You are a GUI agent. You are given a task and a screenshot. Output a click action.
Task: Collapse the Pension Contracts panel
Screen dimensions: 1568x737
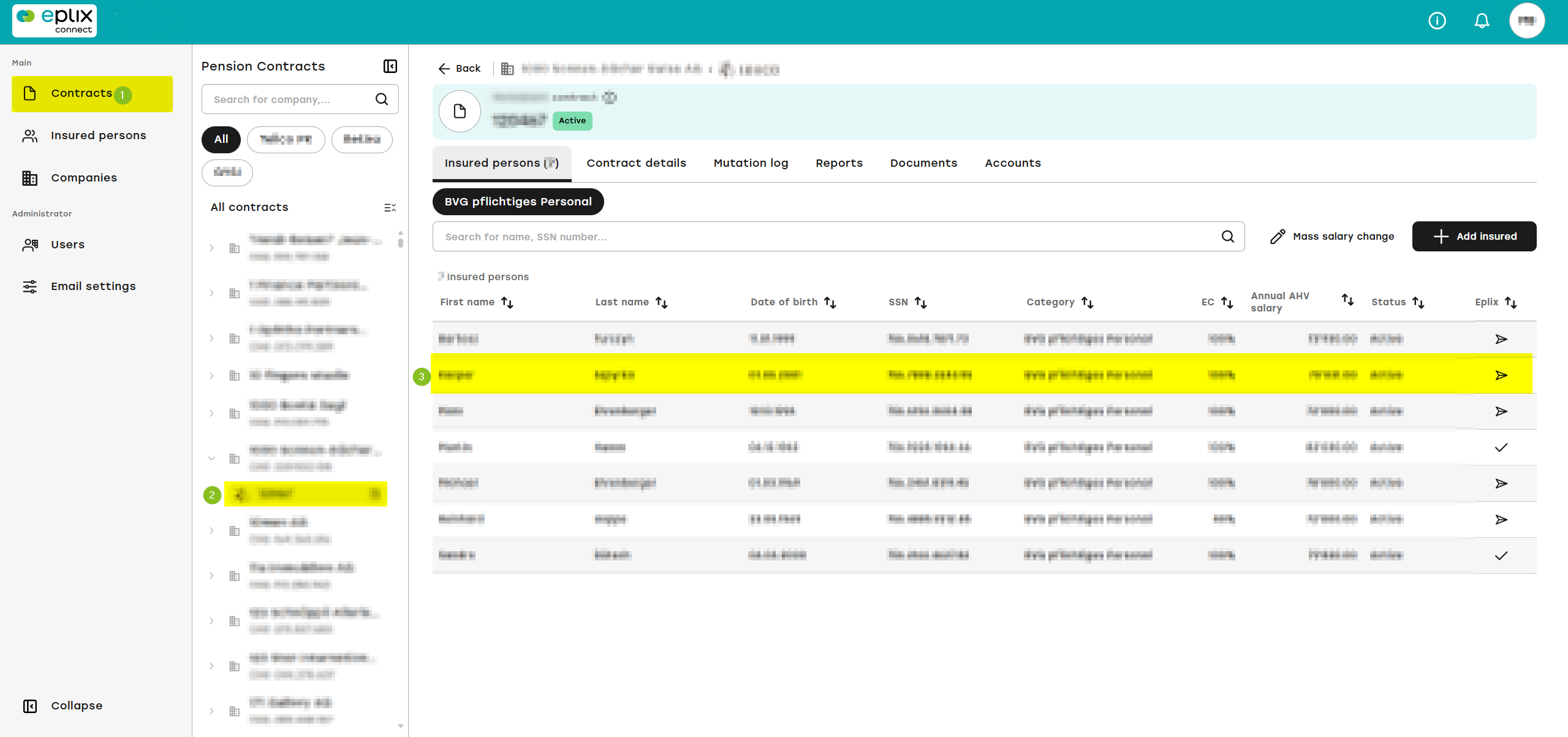[x=390, y=66]
